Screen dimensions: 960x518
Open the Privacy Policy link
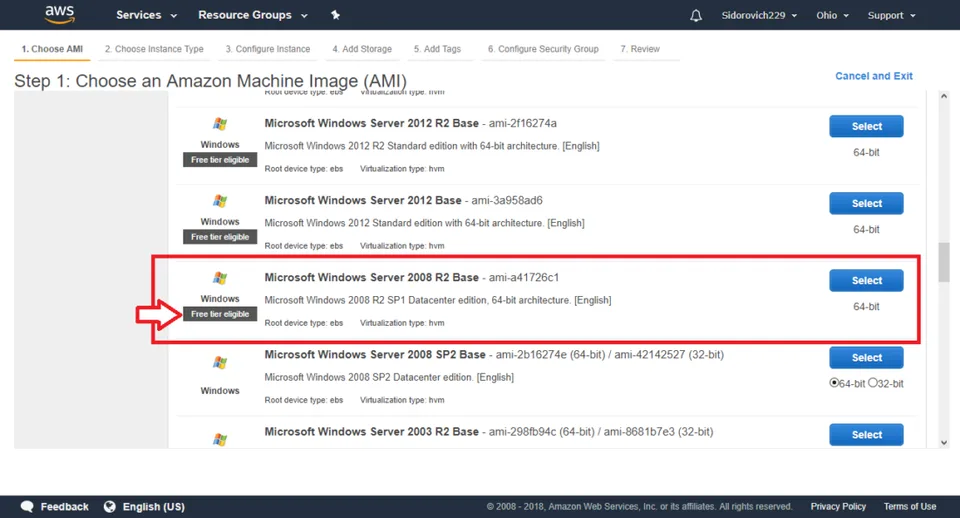coord(838,506)
